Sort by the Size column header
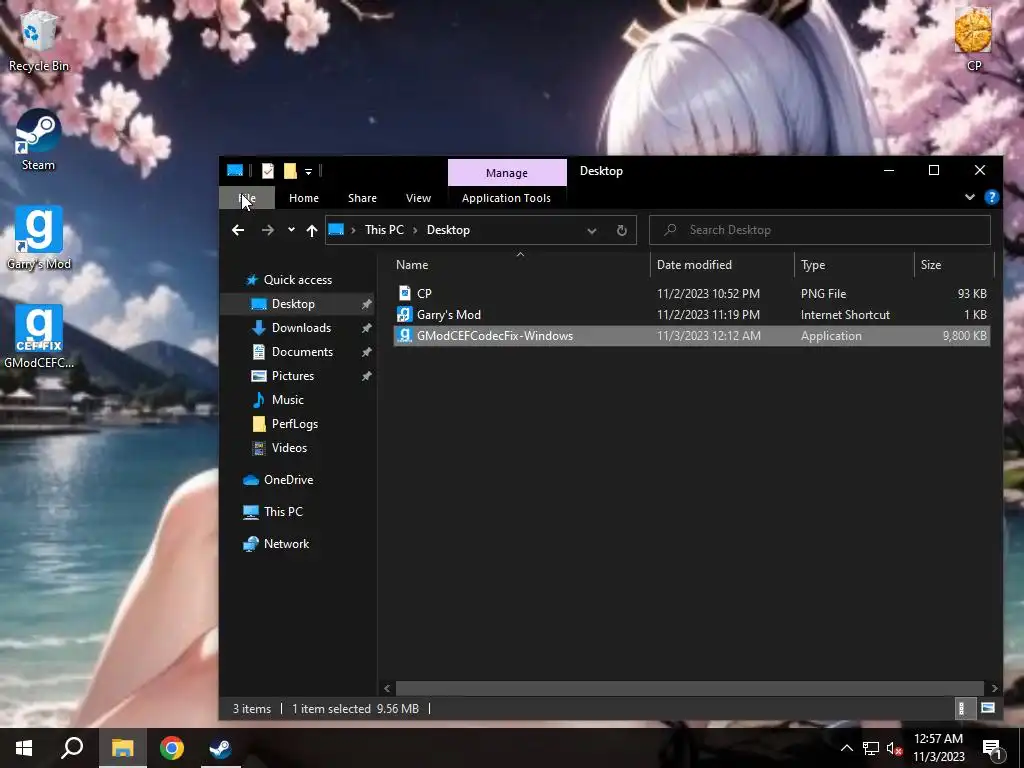The image size is (1024, 768). click(x=953, y=264)
